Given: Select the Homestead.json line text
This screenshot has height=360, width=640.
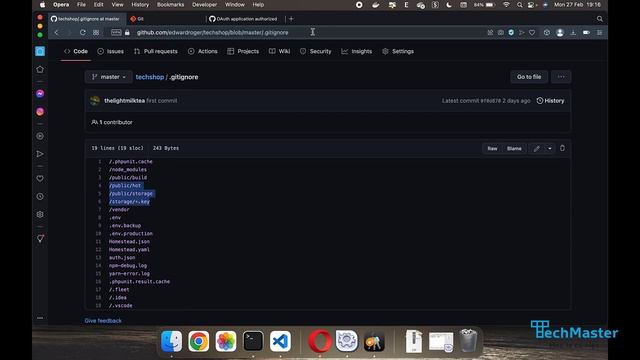Looking at the screenshot, I should (x=129, y=242).
